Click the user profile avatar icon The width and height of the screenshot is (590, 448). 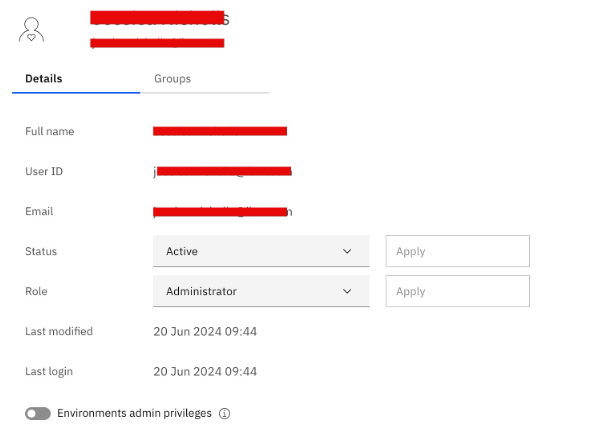tap(32, 30)
